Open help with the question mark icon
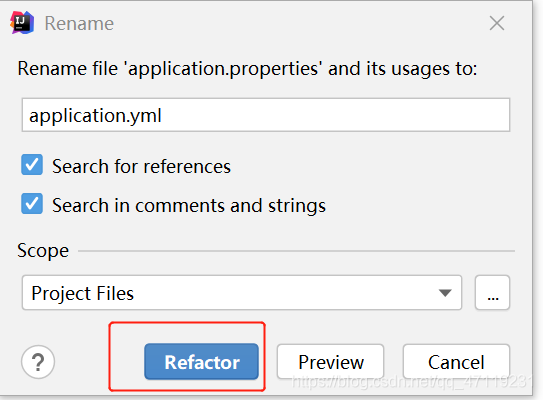 [38, 362]
